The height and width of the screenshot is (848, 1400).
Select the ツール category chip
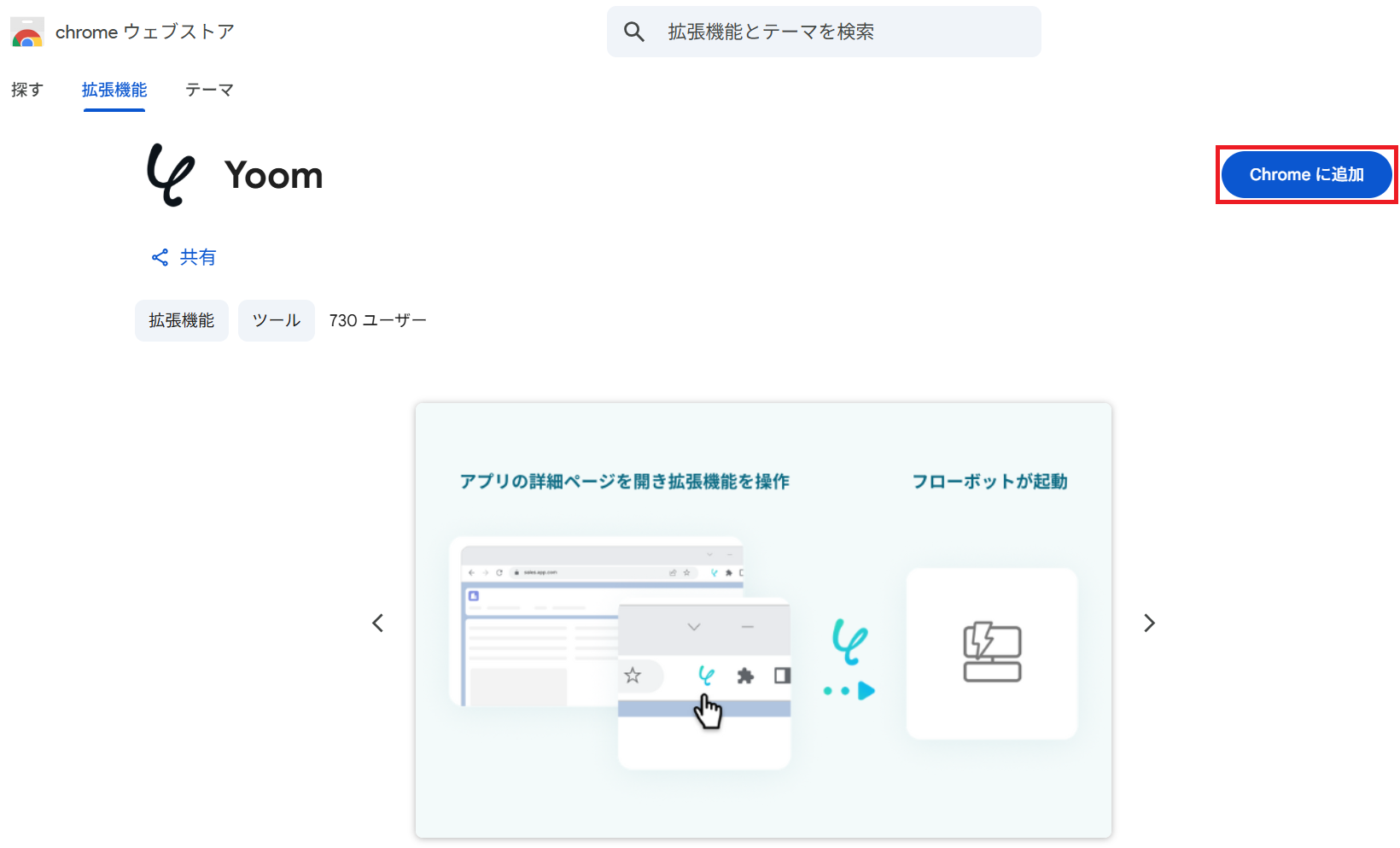point(277,321)
